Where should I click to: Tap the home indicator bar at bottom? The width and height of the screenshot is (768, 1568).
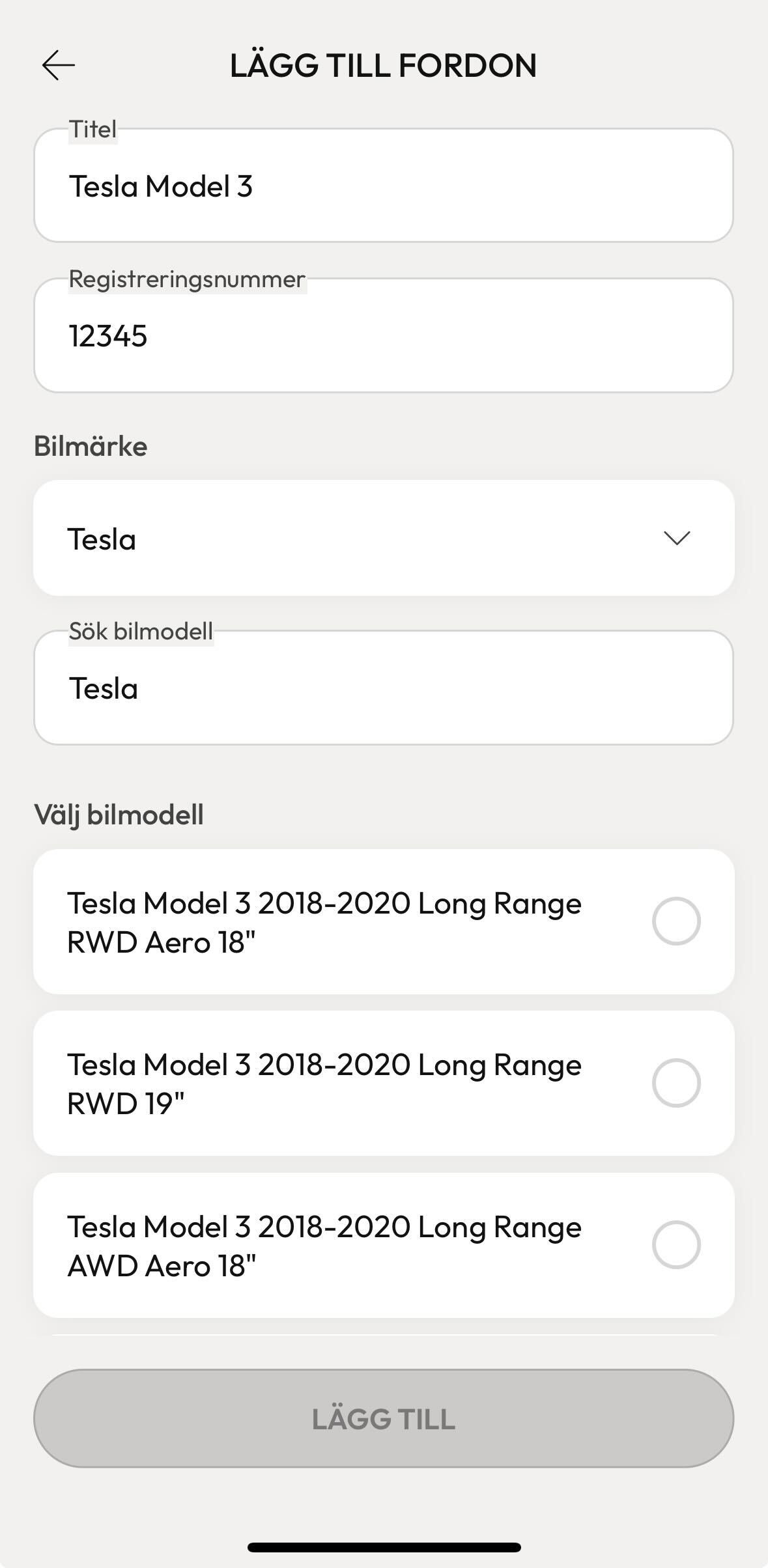pyautogui.click(x=384, y=1547)
